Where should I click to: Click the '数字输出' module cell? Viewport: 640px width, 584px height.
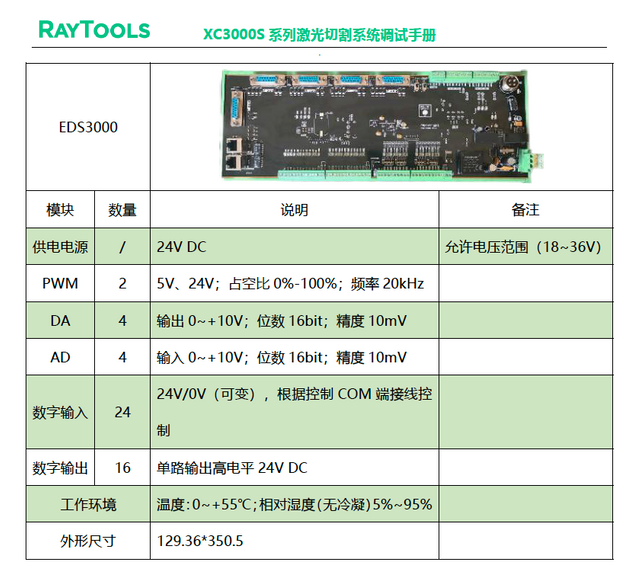coord(60,468)
